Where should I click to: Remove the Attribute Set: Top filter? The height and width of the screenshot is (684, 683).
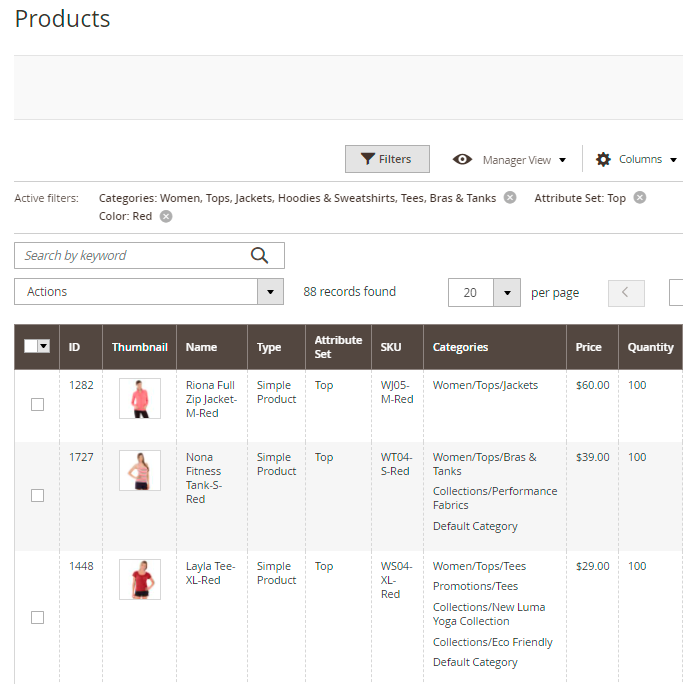(640, 198)
